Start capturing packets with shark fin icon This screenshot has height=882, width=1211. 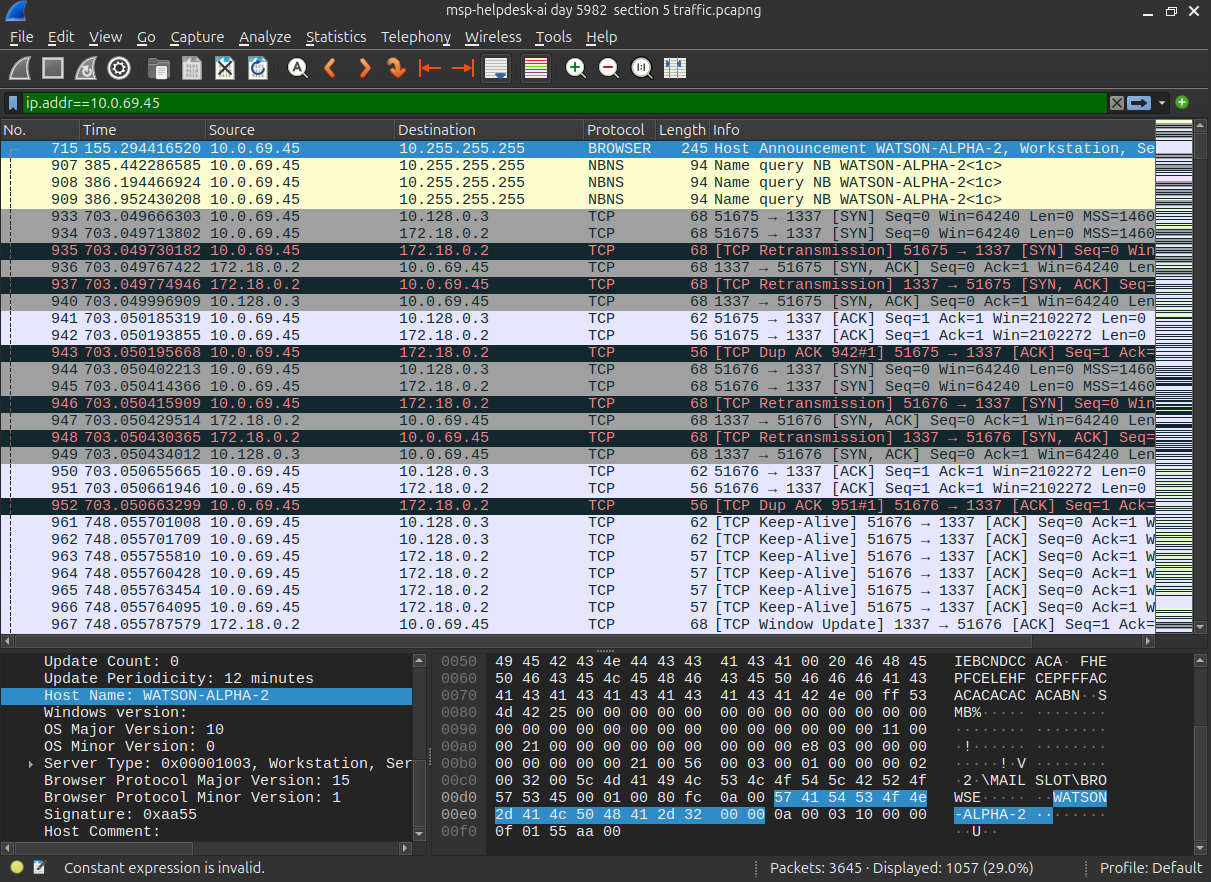[22, 68]
